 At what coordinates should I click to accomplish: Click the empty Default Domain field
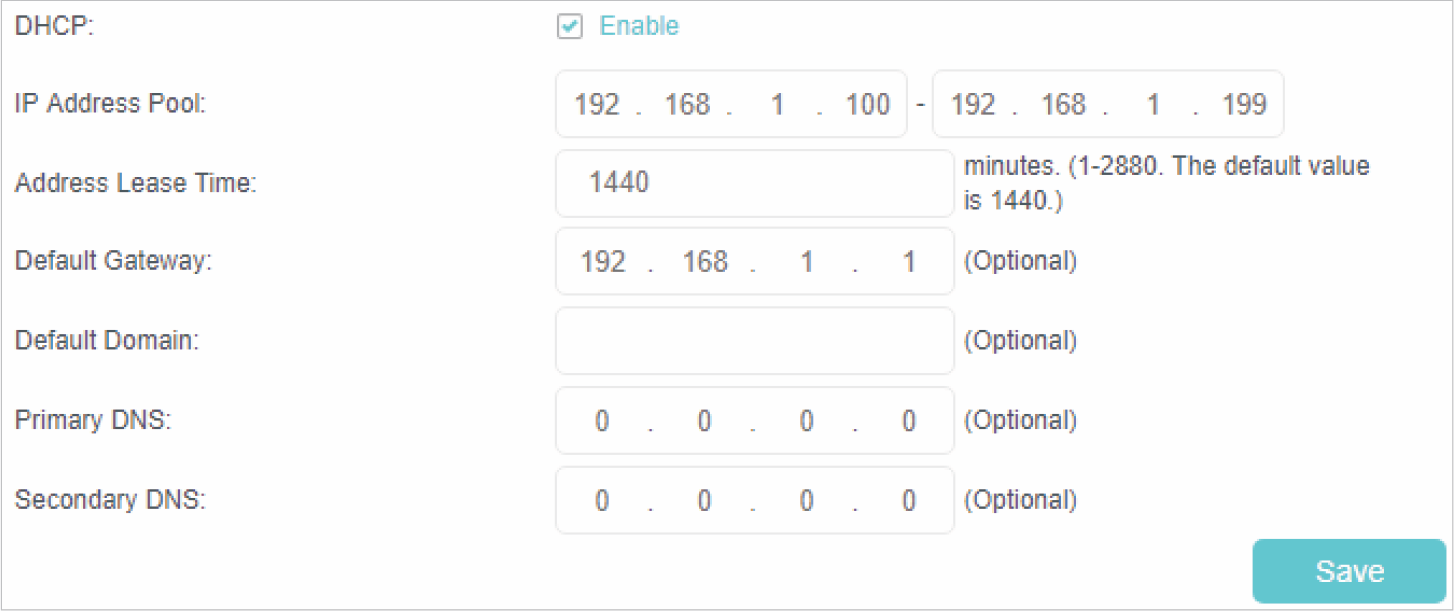pos(754,340)
